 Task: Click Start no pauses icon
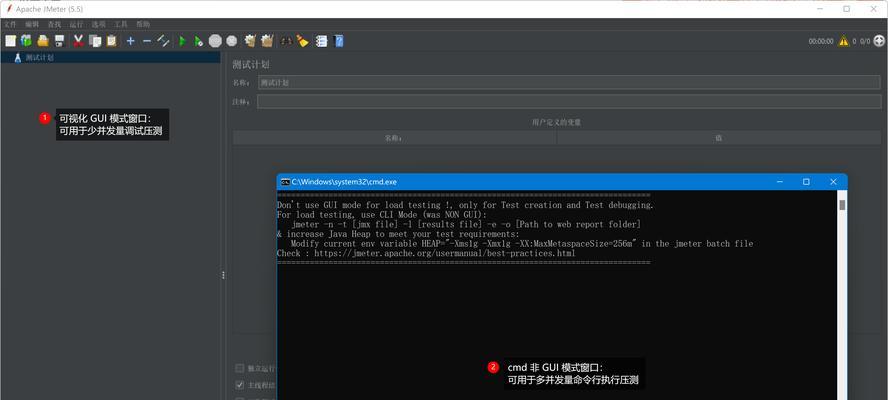pos(198,41)
